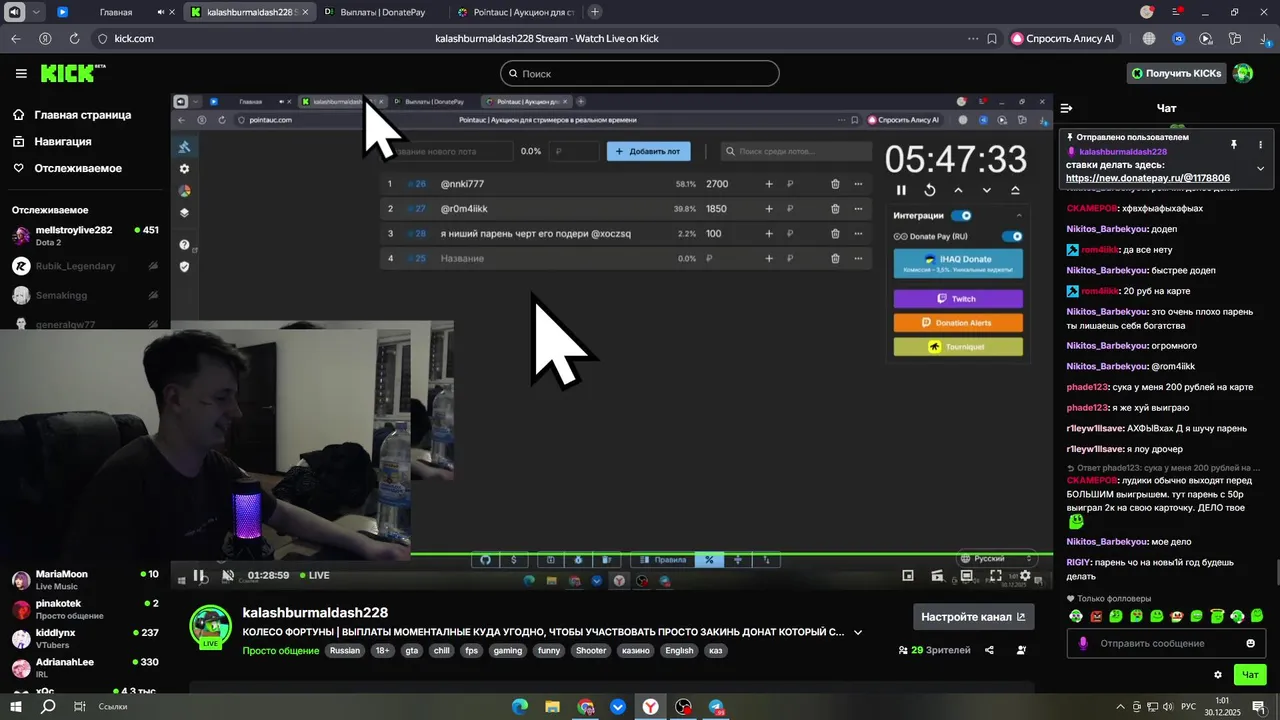Viewport: 1280px width, 720px height.
Task: Open kiddlynx channel in sidebar
Action: point(85,638)
